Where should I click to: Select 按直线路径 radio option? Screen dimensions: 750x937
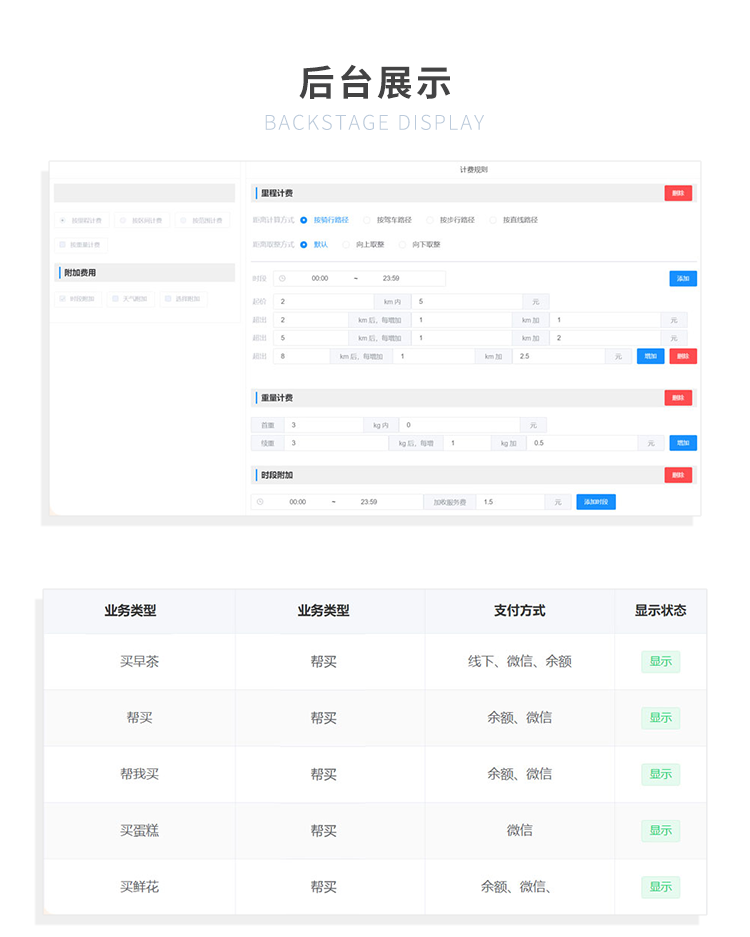tap(493, 220)
